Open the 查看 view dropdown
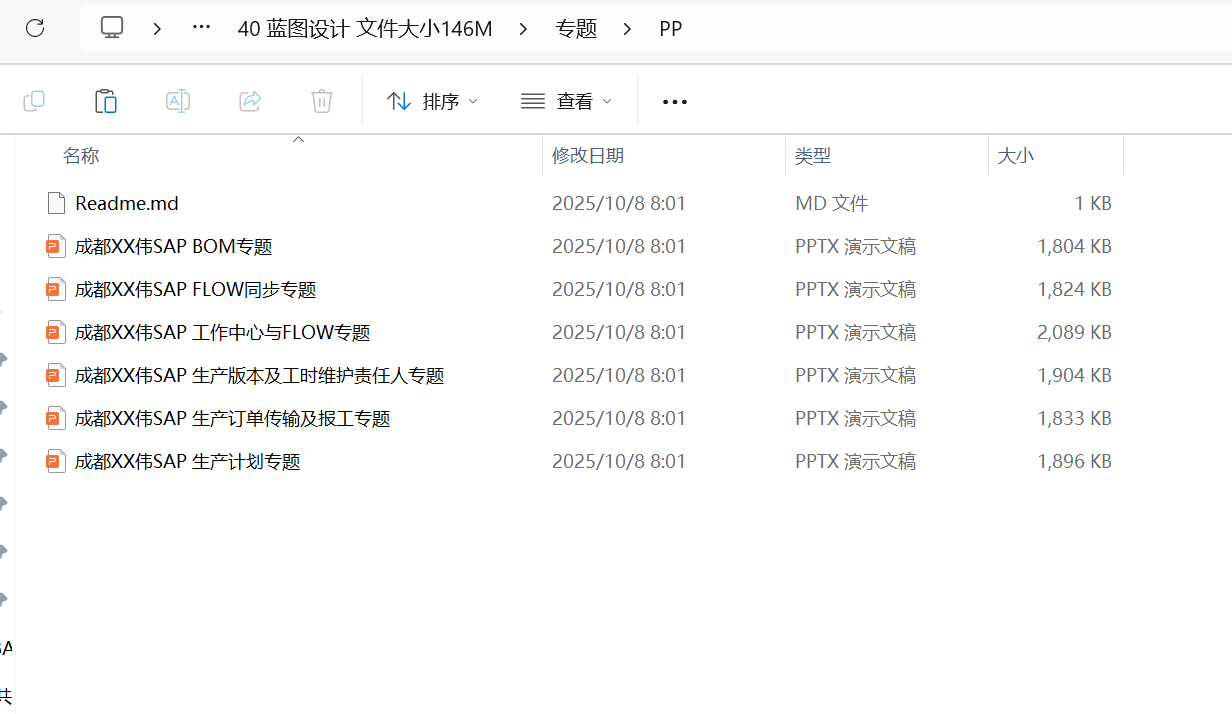1232x714 pixels. (x=566, y=101)
